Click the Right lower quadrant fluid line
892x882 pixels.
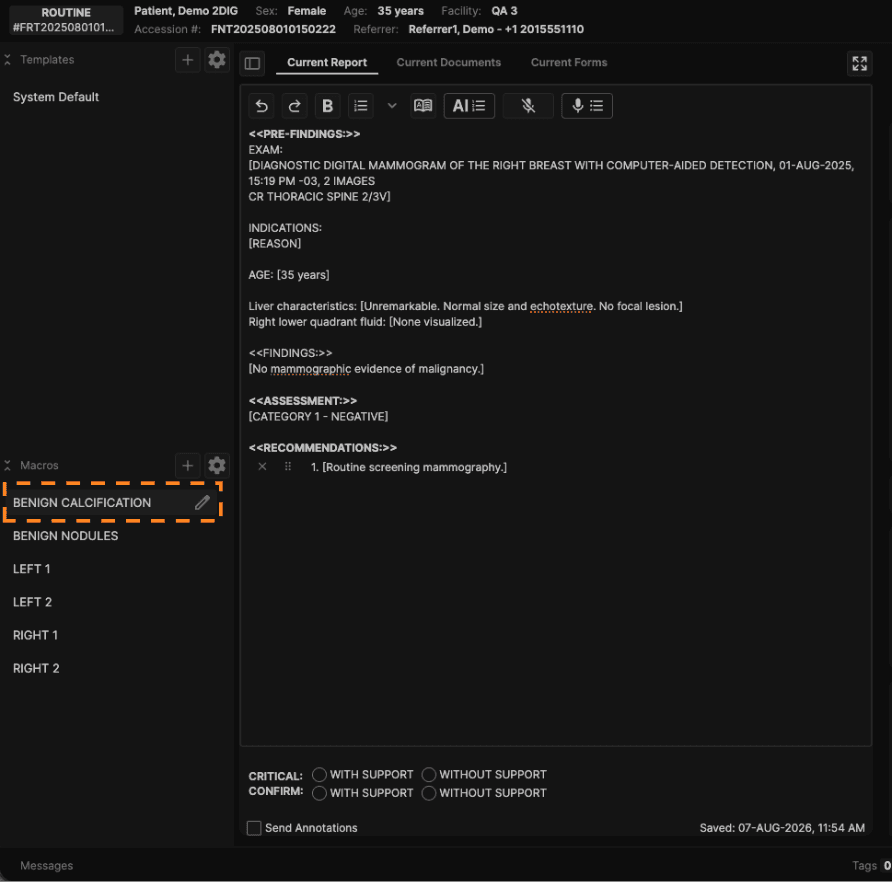tap(365, 322)
